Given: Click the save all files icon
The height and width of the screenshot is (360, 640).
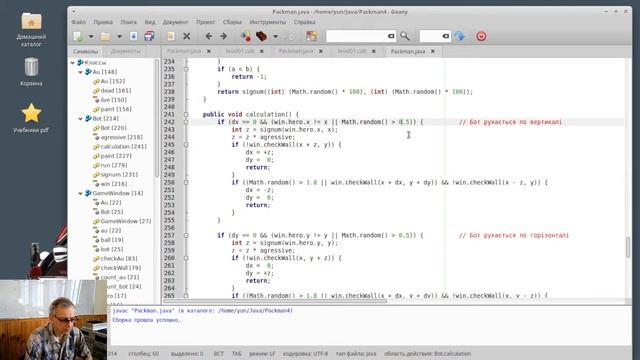Looking at the screenshot, I should 149,36.
